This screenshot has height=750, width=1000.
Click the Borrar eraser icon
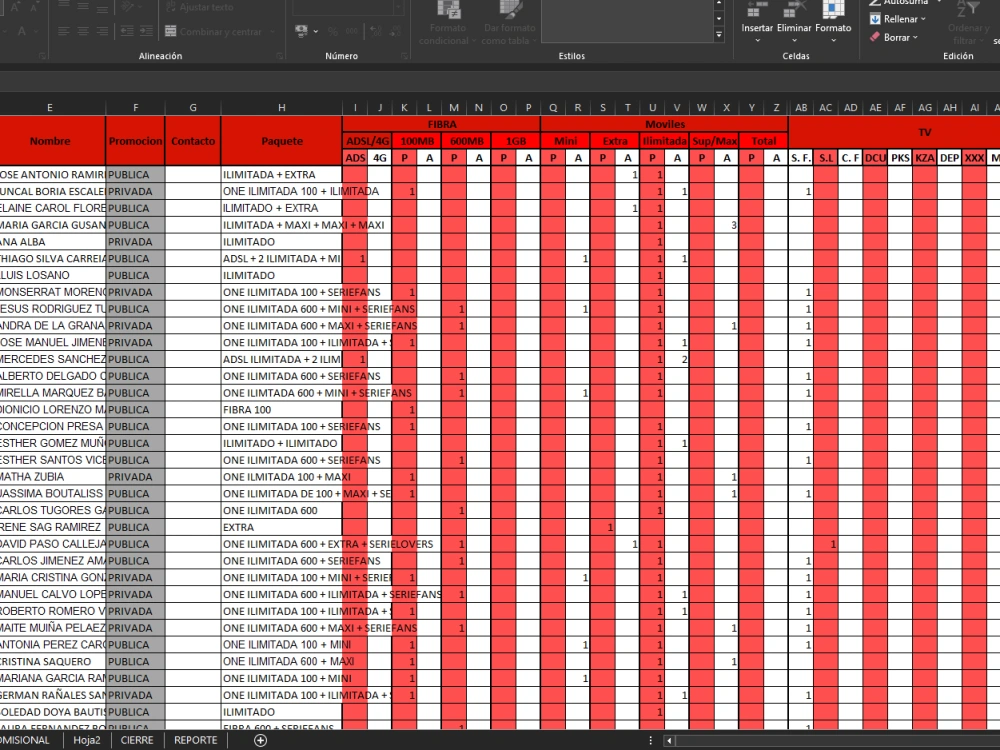875,37
